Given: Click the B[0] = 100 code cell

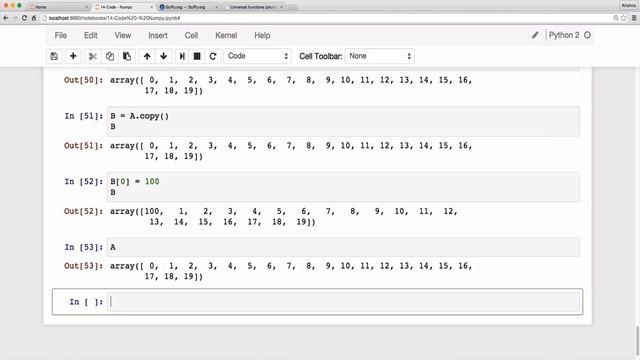Looking at the screenshot, I should coord(343,187).
